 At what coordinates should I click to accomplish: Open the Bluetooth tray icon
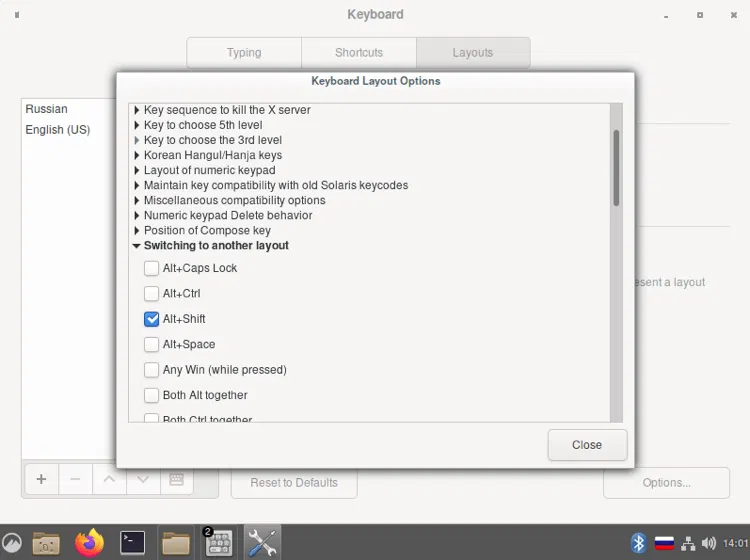pyautogui.click(x=639, y=543)
